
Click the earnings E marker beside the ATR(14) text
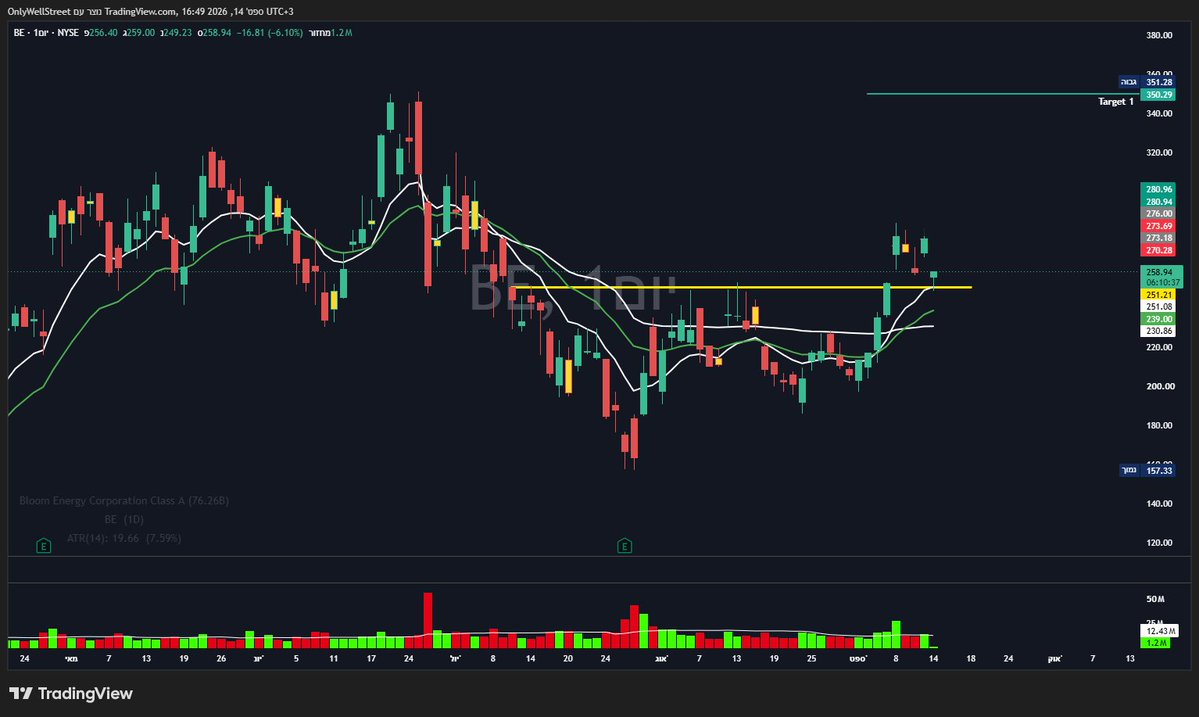[x=44, y=546]
